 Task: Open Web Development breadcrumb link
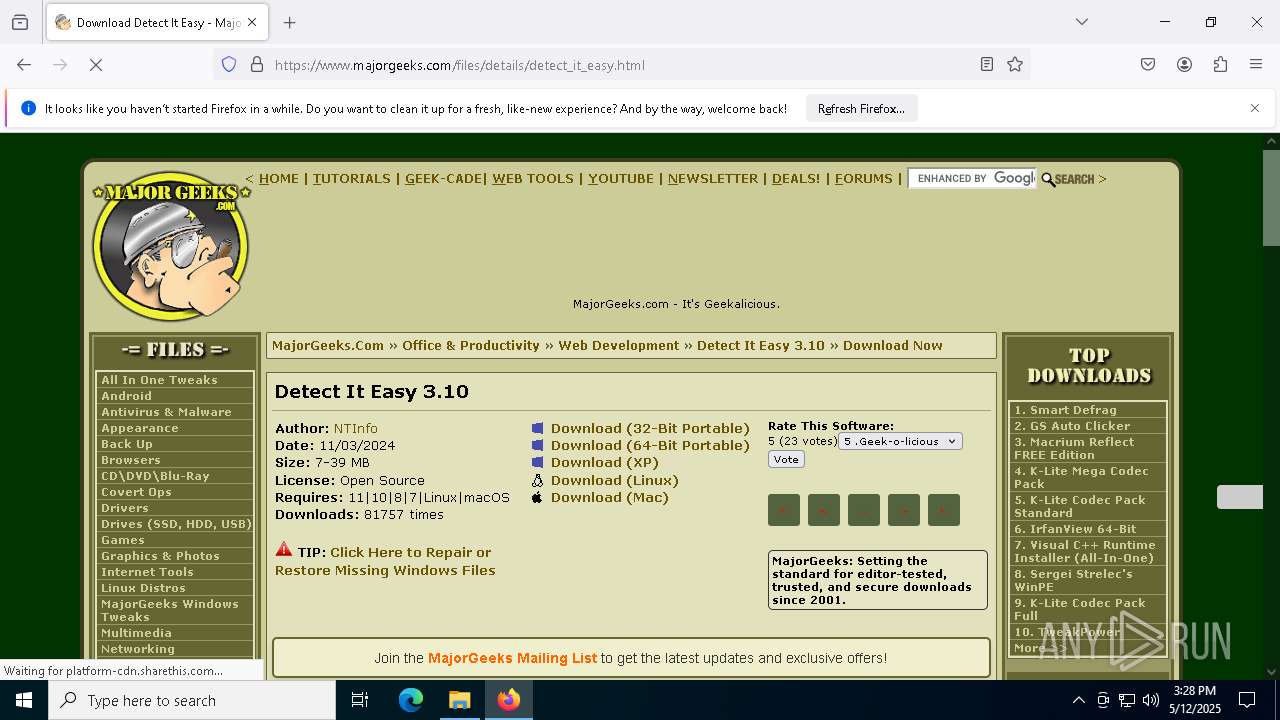tap(619, 346)
